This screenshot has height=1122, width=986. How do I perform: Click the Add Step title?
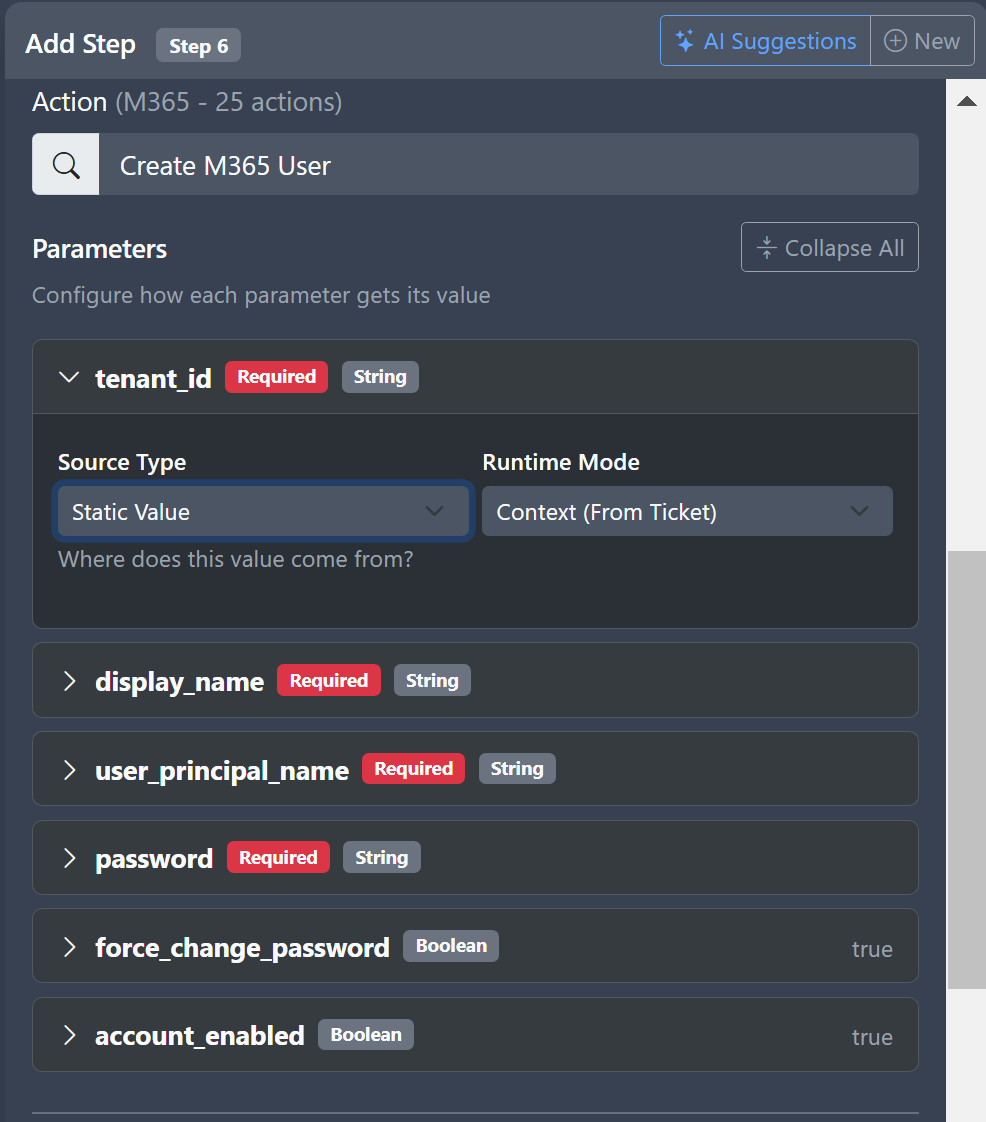point(80,44)
